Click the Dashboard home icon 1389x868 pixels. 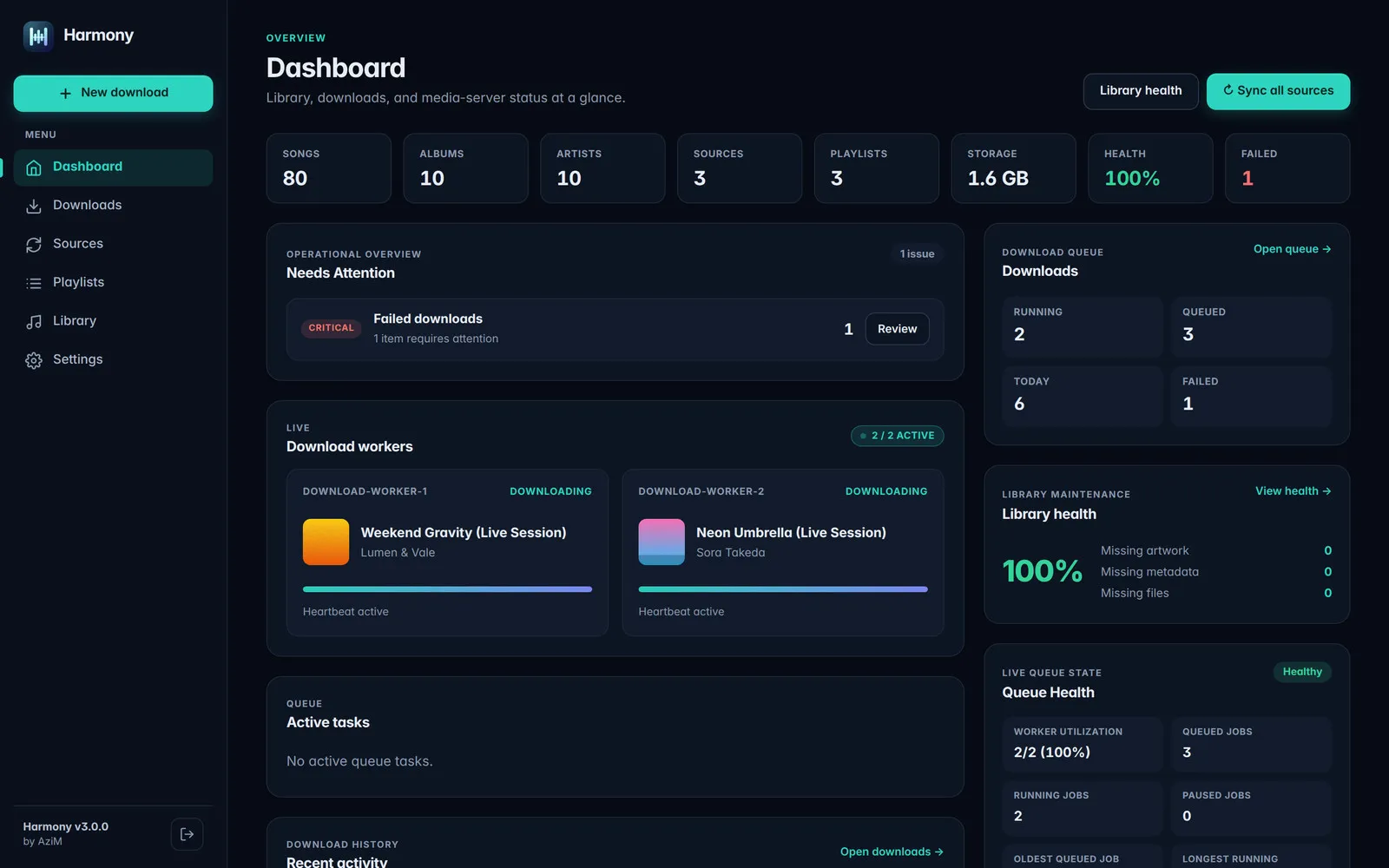(34, 168)
